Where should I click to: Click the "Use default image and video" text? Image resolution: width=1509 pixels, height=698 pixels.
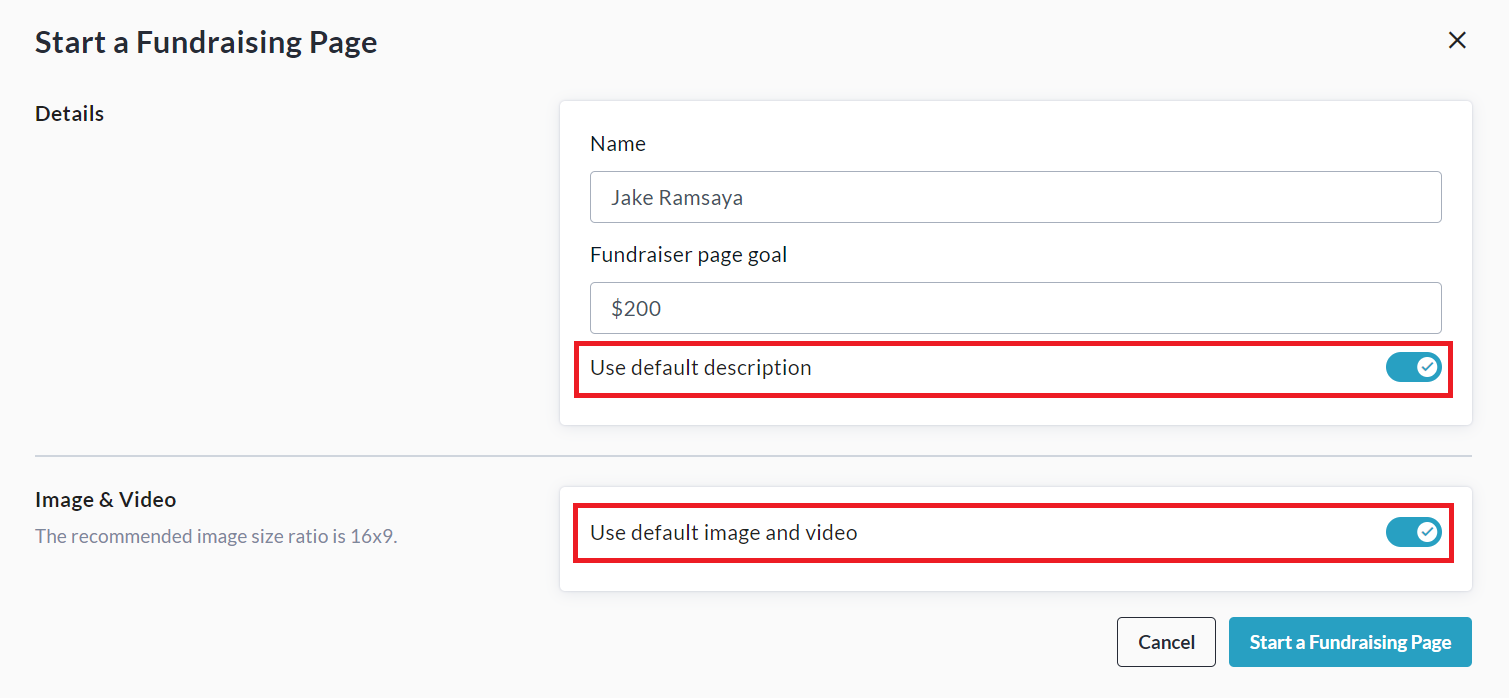coord(723,533)
